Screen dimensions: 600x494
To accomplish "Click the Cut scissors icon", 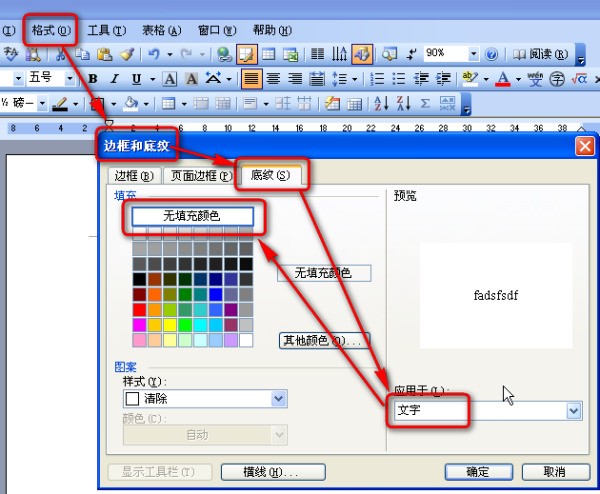I will point(60,54).
